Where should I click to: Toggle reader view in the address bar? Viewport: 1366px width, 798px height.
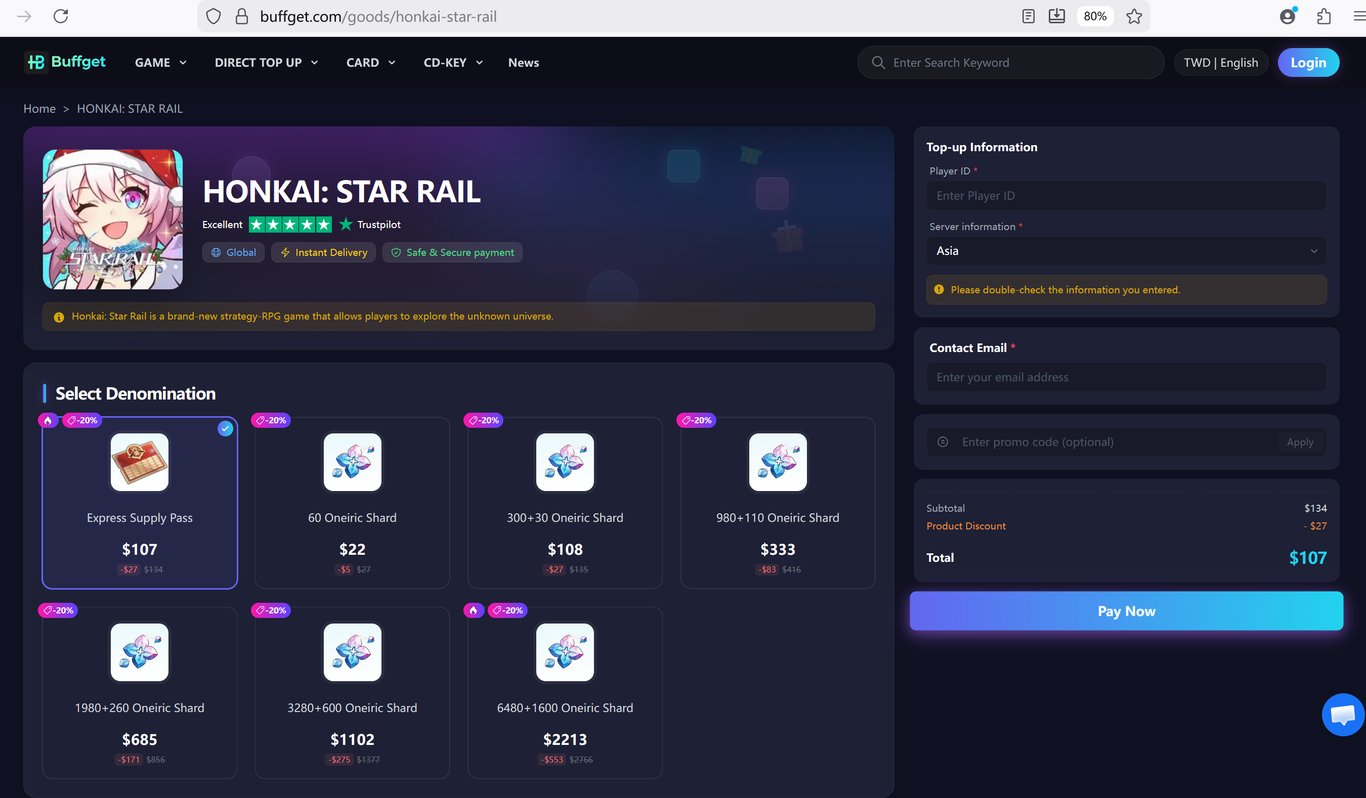point(1029,16)
